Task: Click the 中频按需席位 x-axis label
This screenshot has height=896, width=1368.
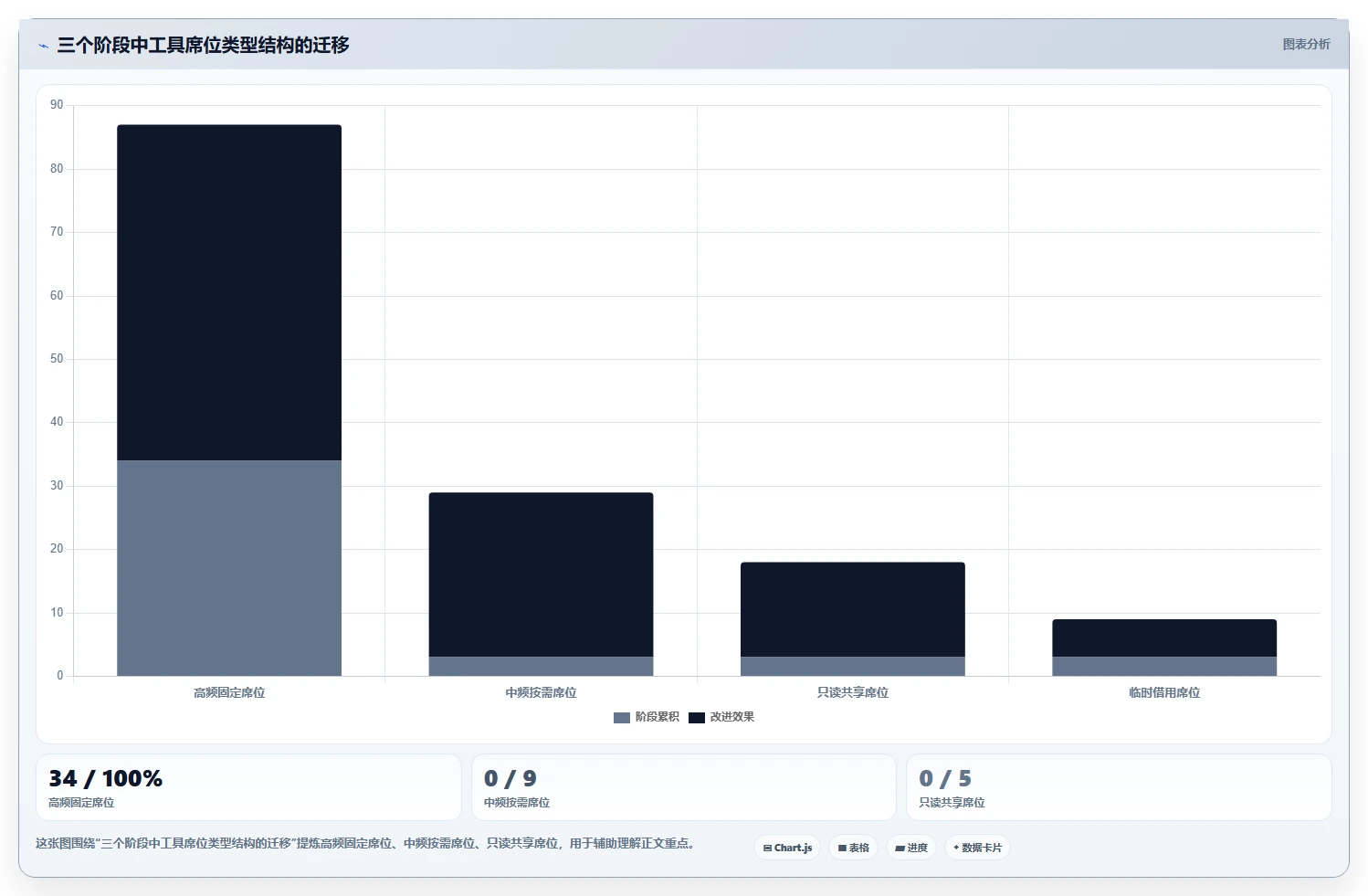Action: pyautogui.click(x=541, y=693)
